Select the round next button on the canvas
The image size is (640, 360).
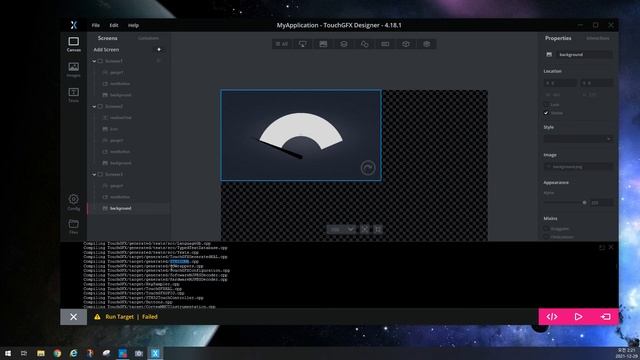[368, 168]
